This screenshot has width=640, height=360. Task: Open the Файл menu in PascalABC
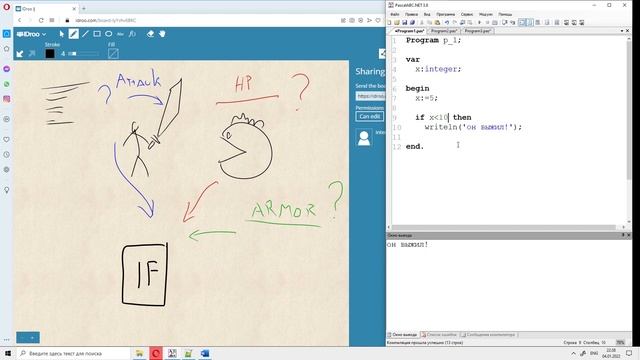395,14
